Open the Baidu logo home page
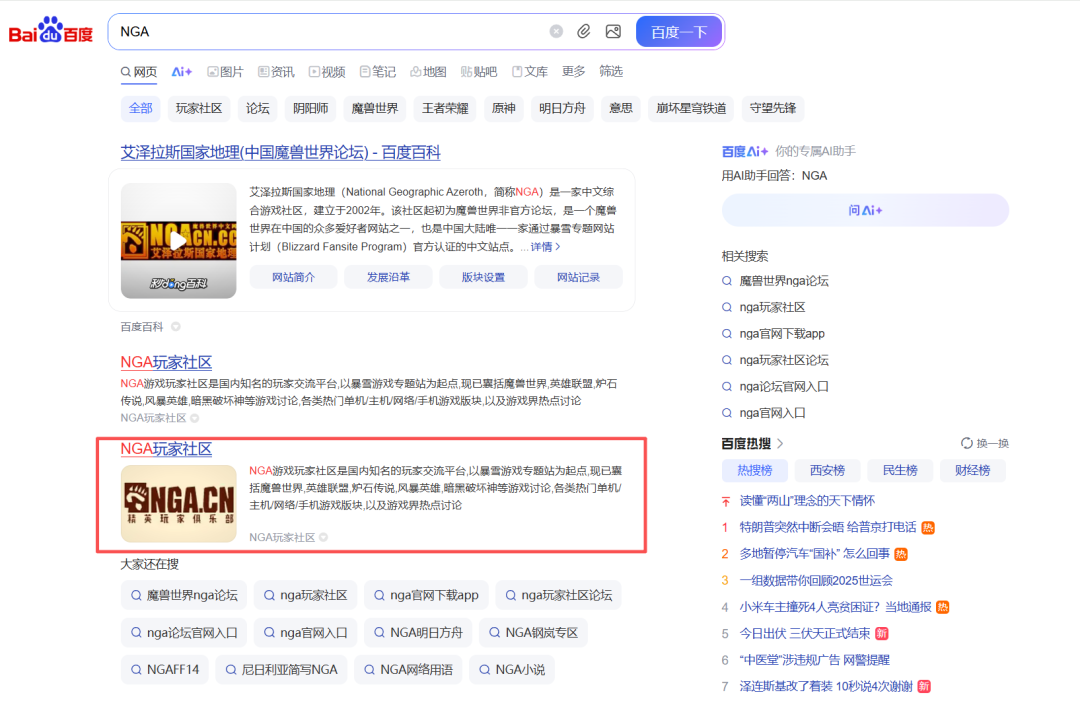Screen dimensions: 1080x701 pyautogui.click(x=51, y=31)
